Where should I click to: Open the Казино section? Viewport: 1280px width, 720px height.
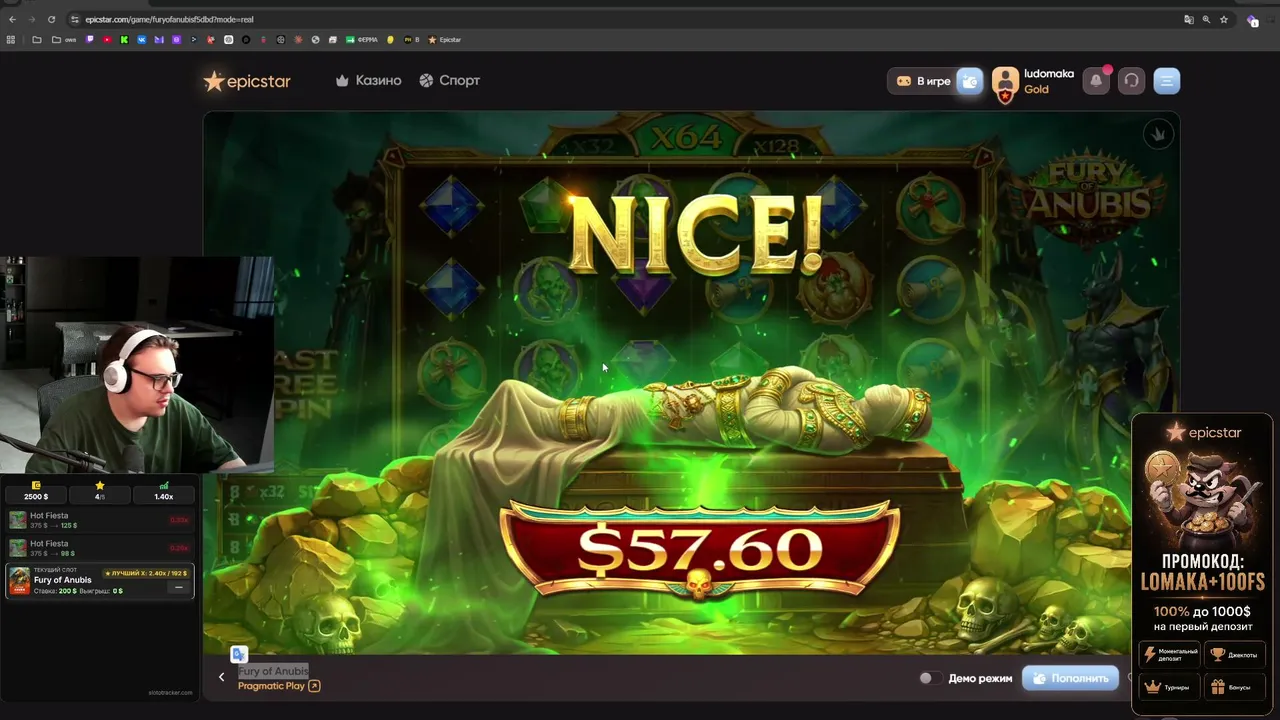coord(369,80)
